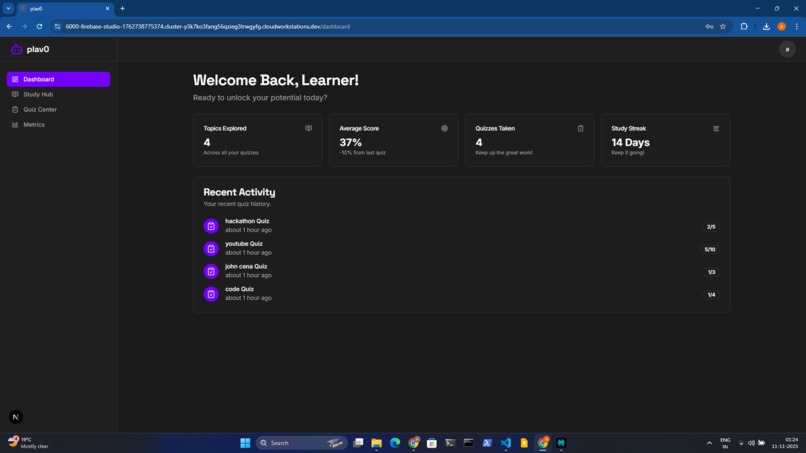The height and width of the screenshot is (453, 806).
Task: Open browser downloads
Action: [x=766, y=26]
